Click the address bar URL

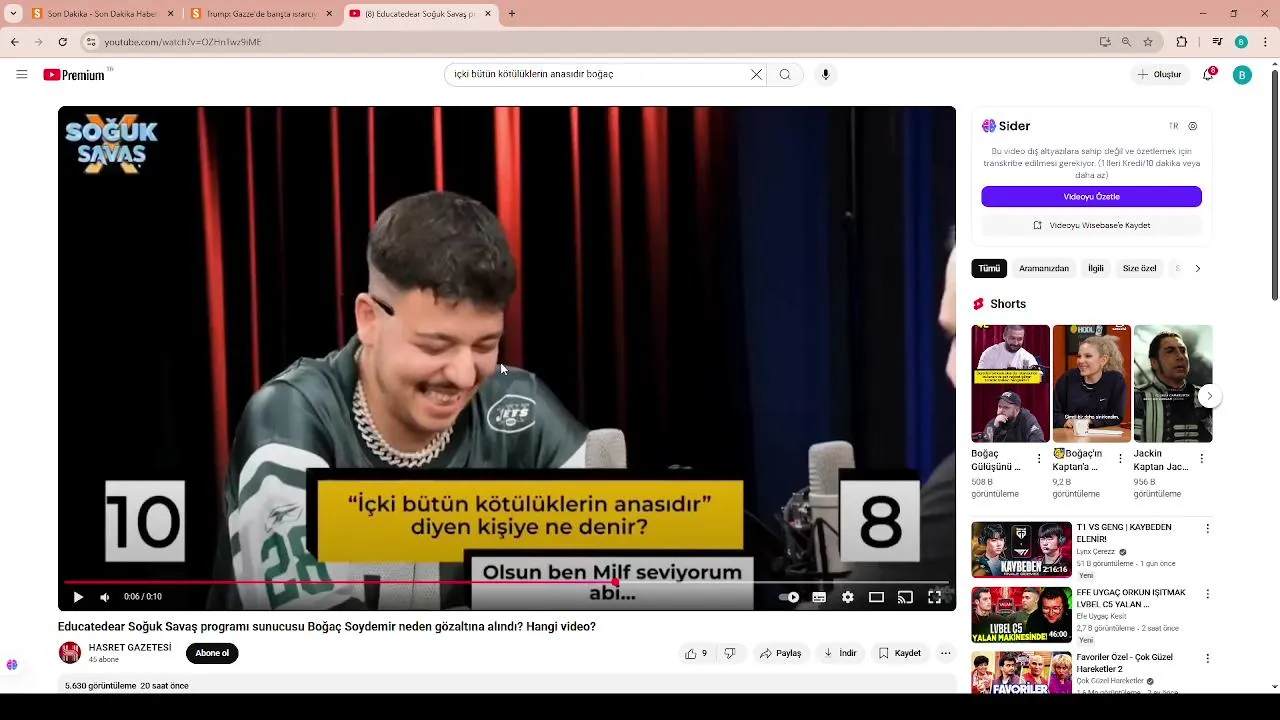[x=183, y=42]
